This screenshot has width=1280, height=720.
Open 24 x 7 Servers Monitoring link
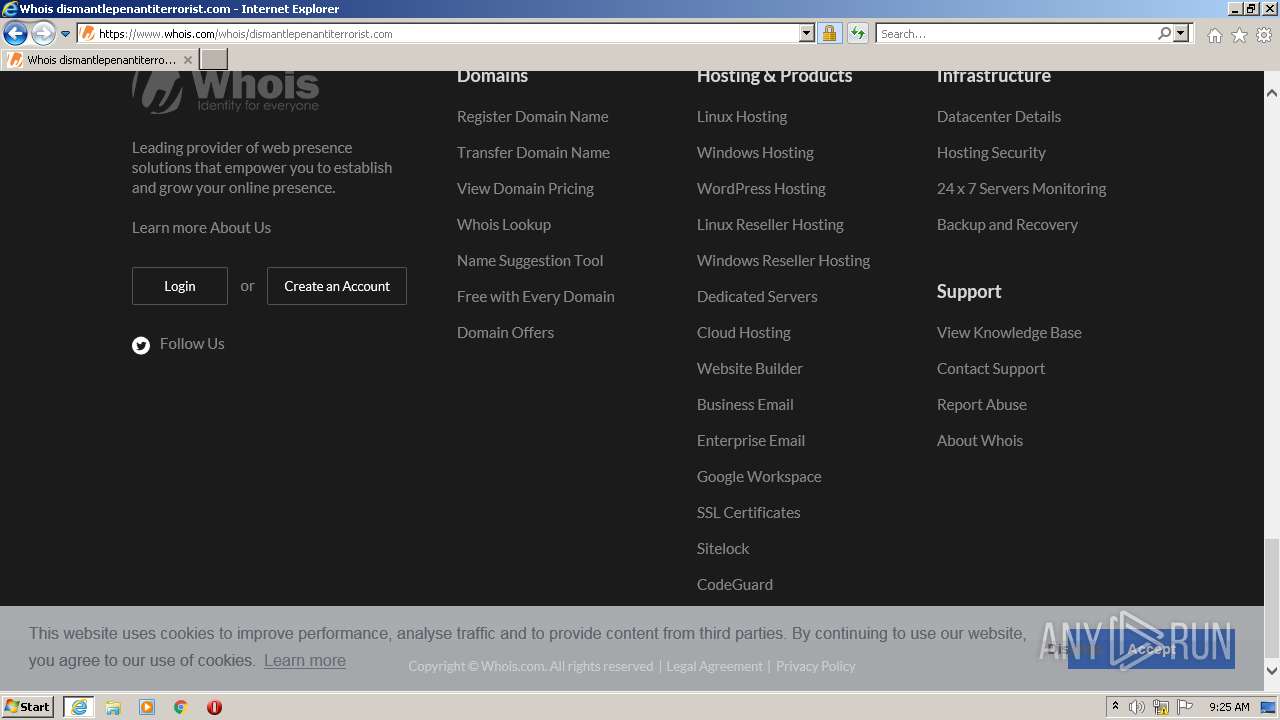pos(1021,189)
